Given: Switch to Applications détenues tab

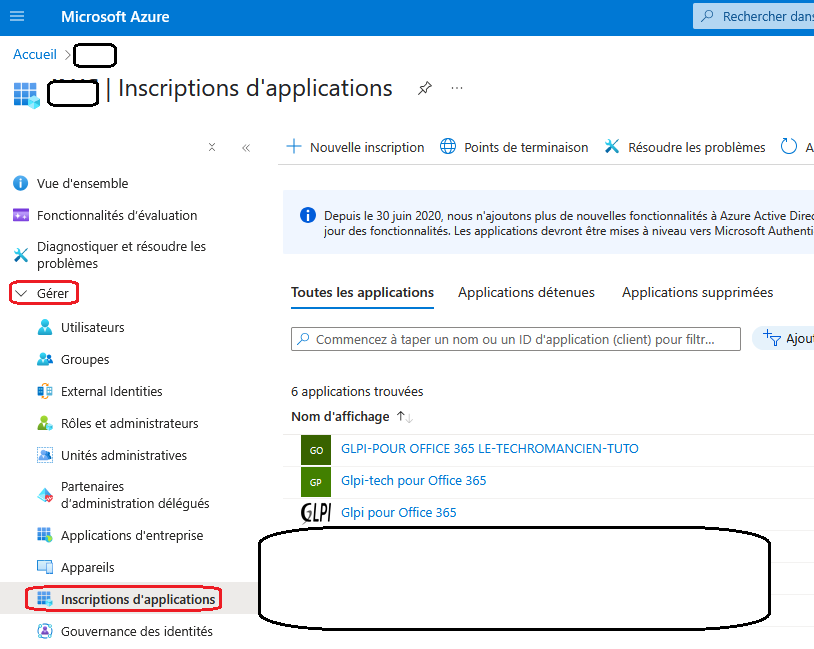Looking at the screenshot, I should pyautogui.click(x=526, y=292).
